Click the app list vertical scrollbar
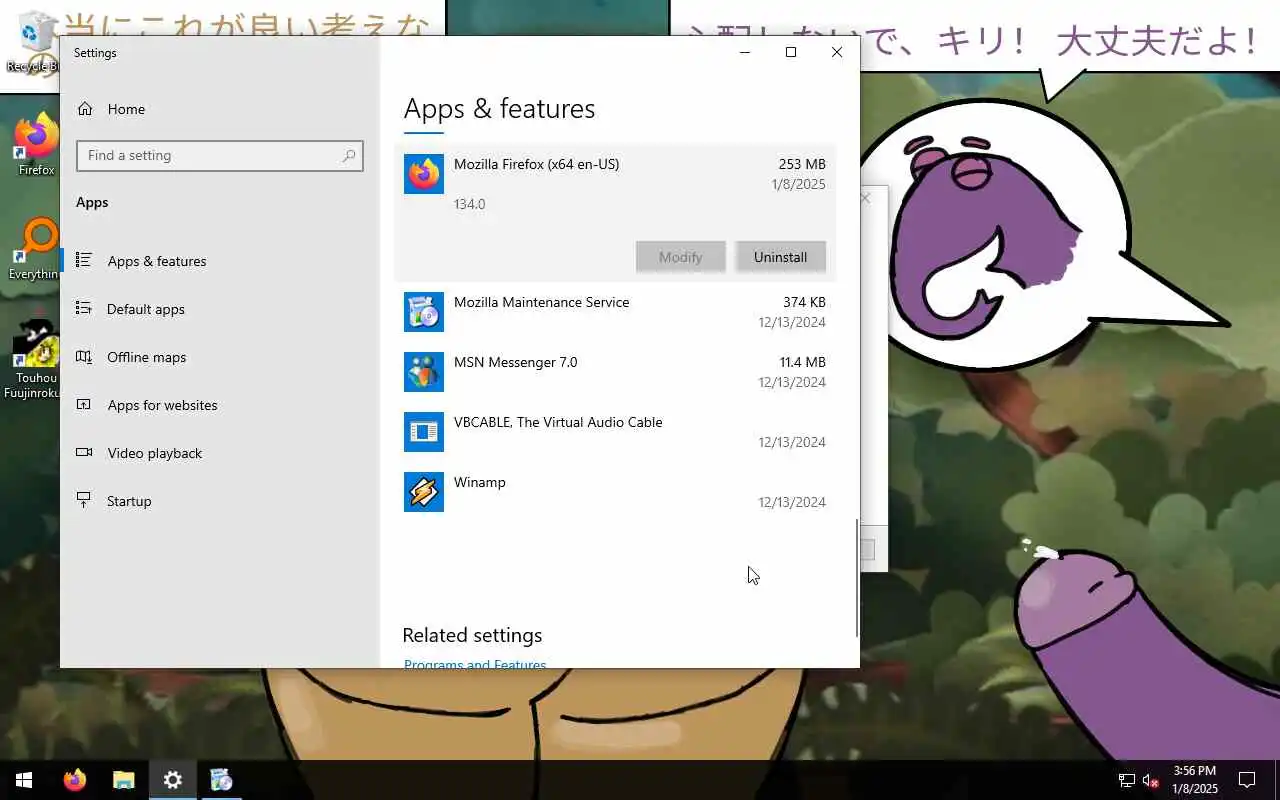 (856, 578)
